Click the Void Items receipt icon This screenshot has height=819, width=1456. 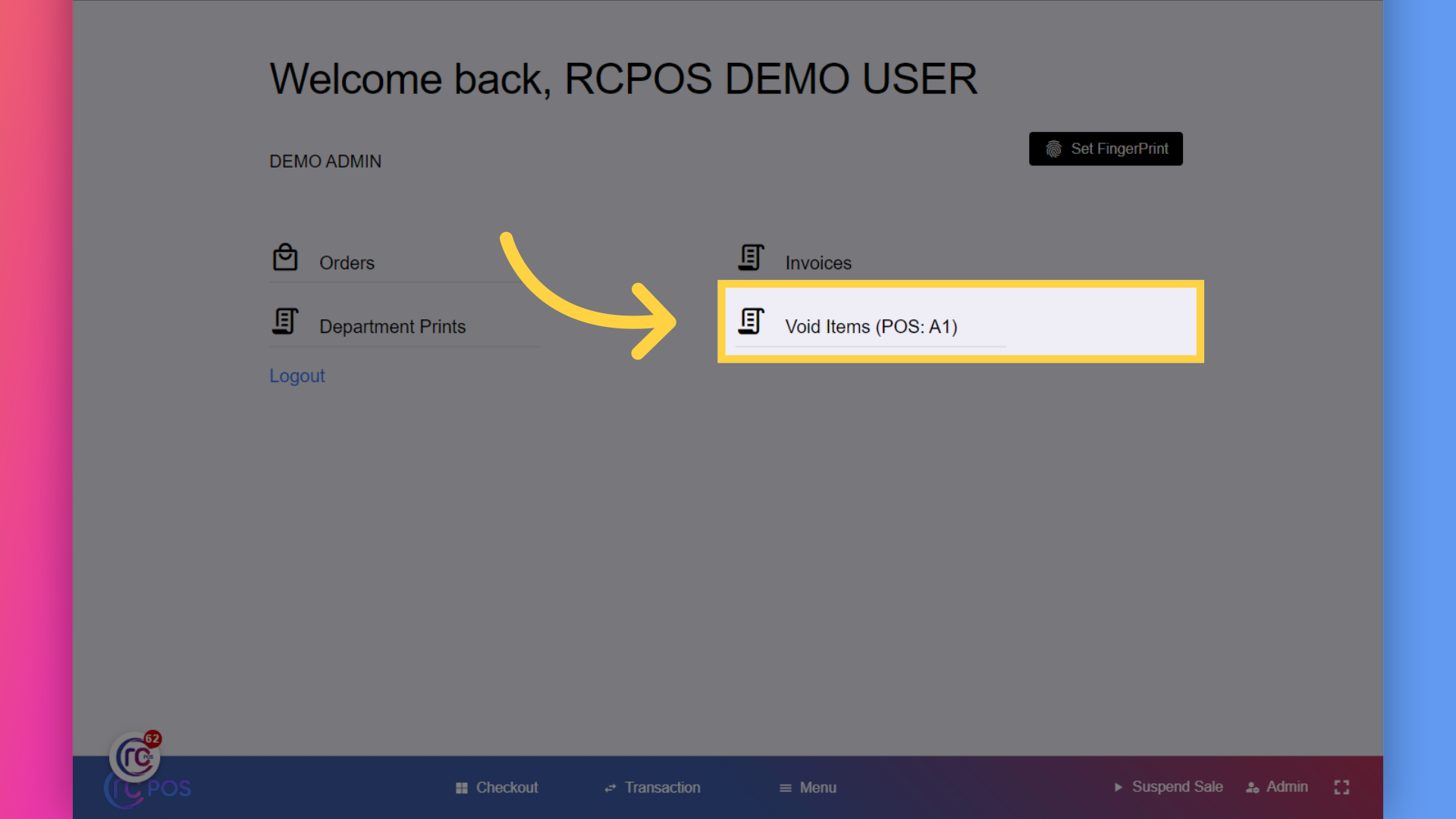(x=752, y=321)
